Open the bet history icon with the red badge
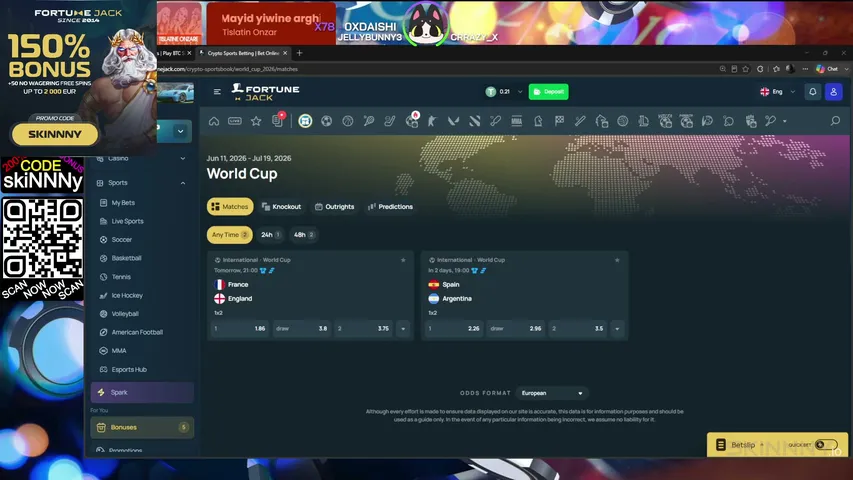The width and height of the screenshot is (853, 480). (x=278, y=120)
